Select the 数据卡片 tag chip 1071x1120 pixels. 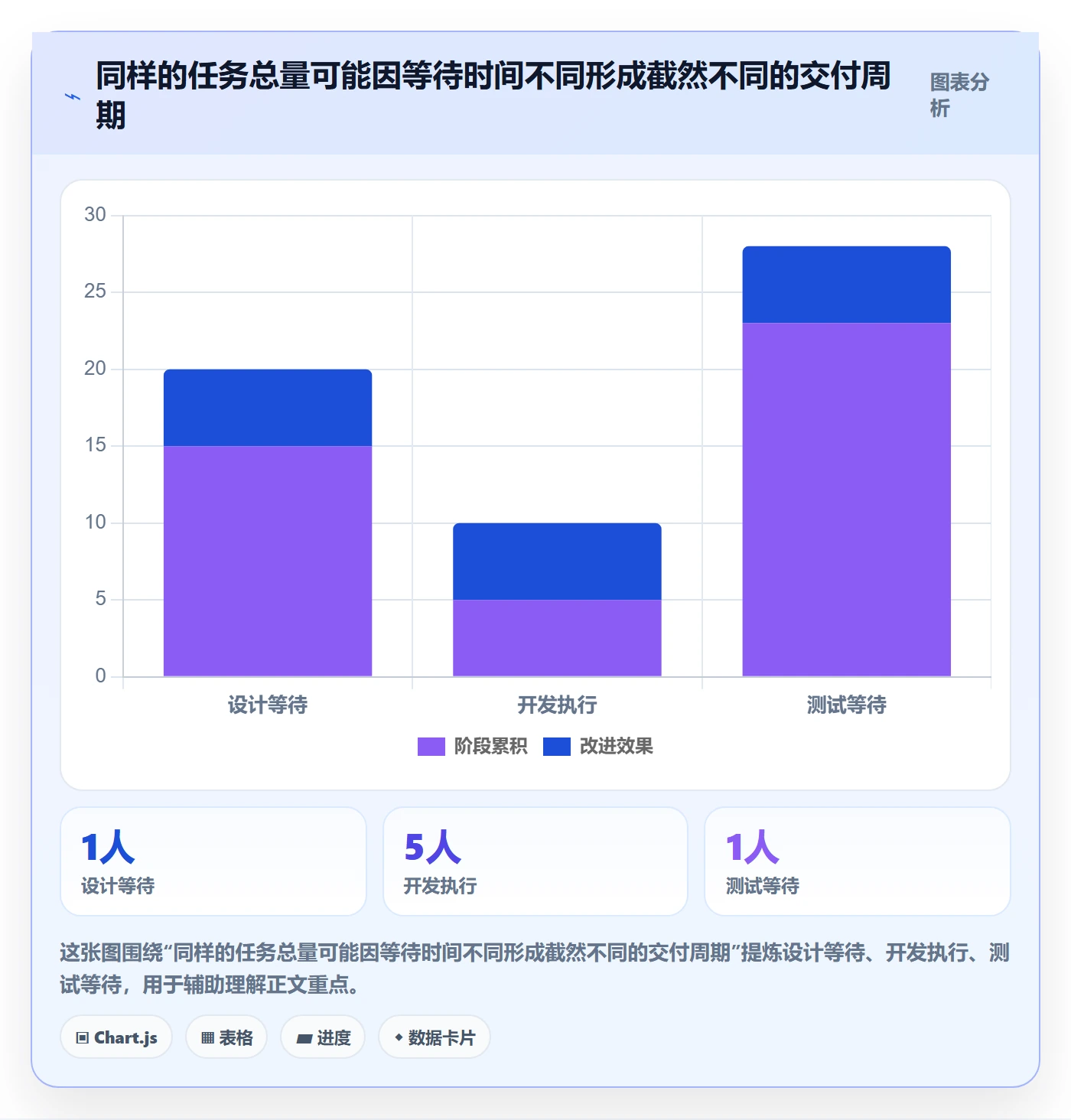(435, 1037)
